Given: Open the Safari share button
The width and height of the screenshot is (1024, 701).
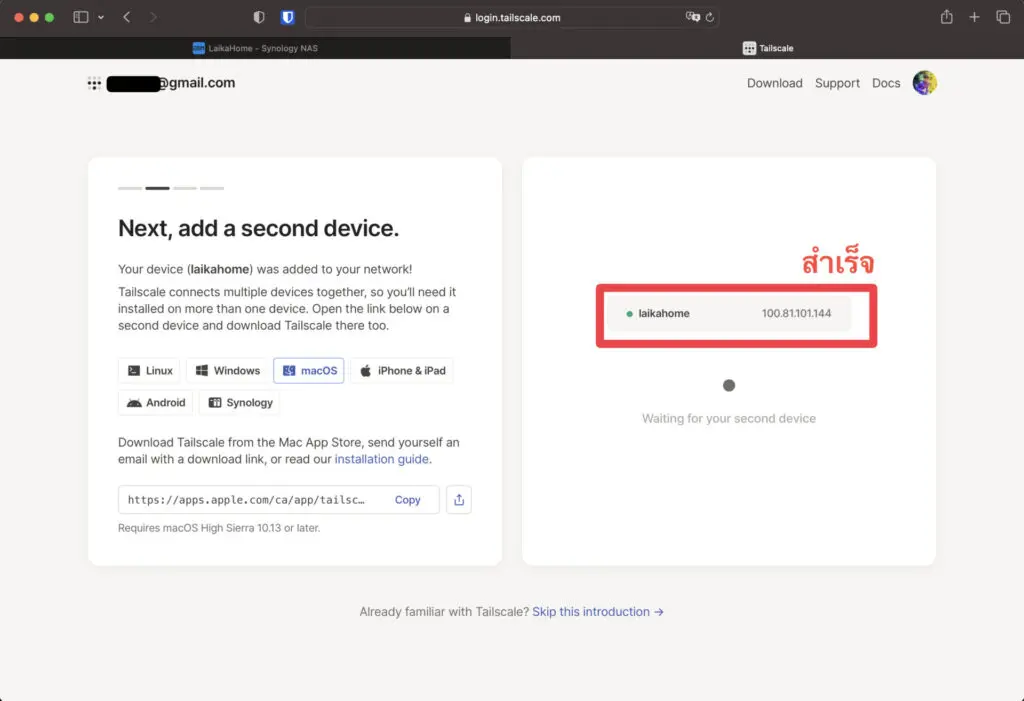Looking at the screenshot, I should tap(946, 17).
